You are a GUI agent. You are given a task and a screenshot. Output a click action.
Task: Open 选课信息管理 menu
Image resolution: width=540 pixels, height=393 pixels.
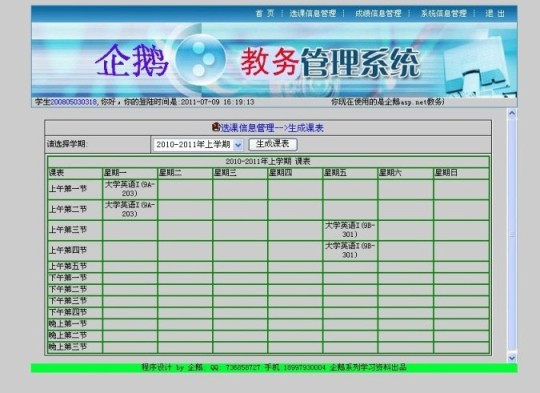coord(313,13)
